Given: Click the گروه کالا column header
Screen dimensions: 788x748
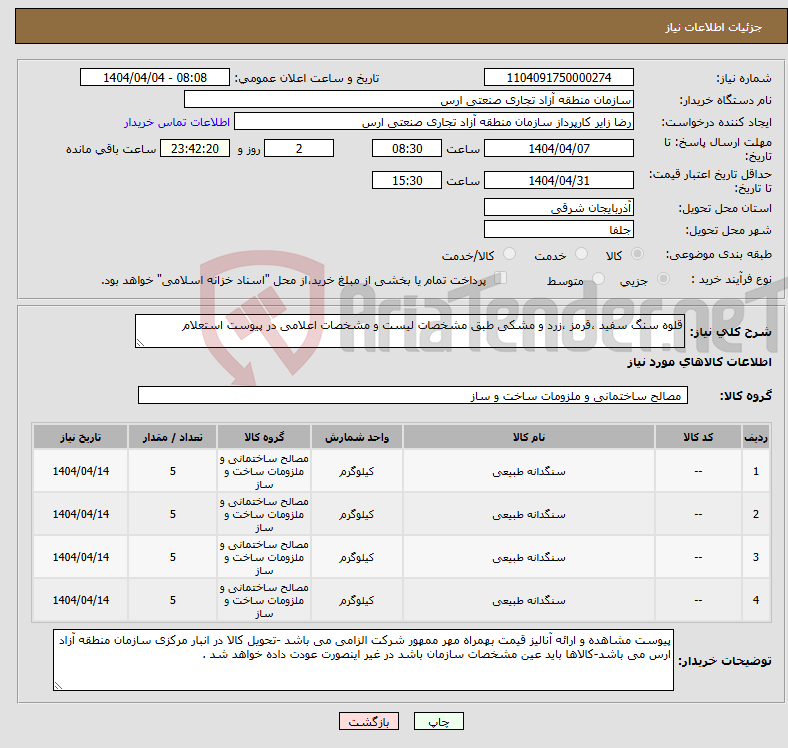Looking at the screenshot, I should (264, 437).
